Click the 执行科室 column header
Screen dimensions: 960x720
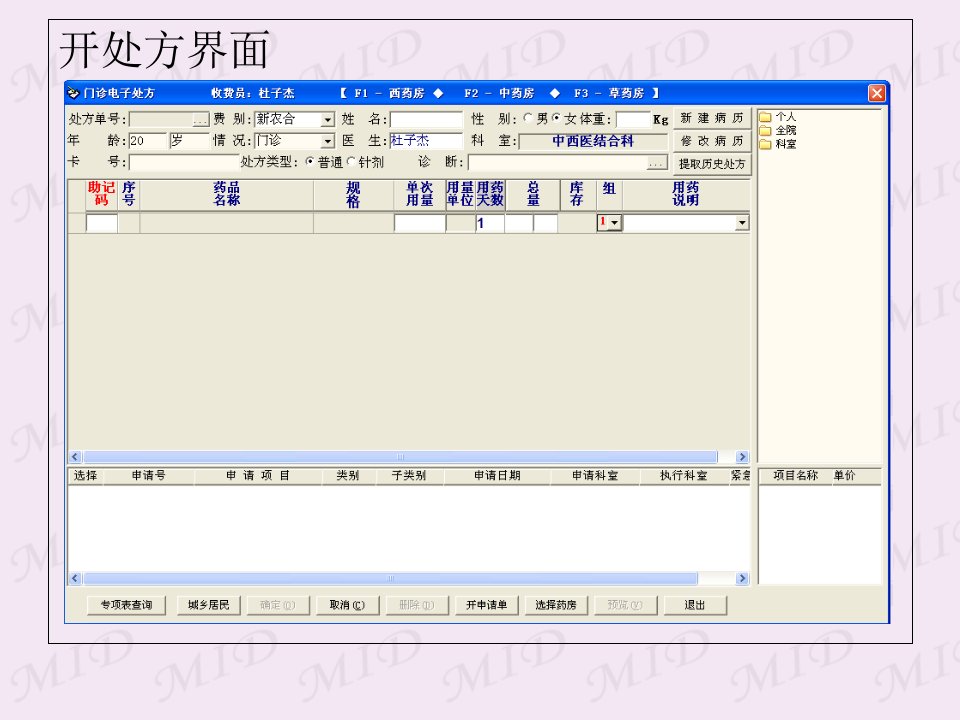(684, 476)
